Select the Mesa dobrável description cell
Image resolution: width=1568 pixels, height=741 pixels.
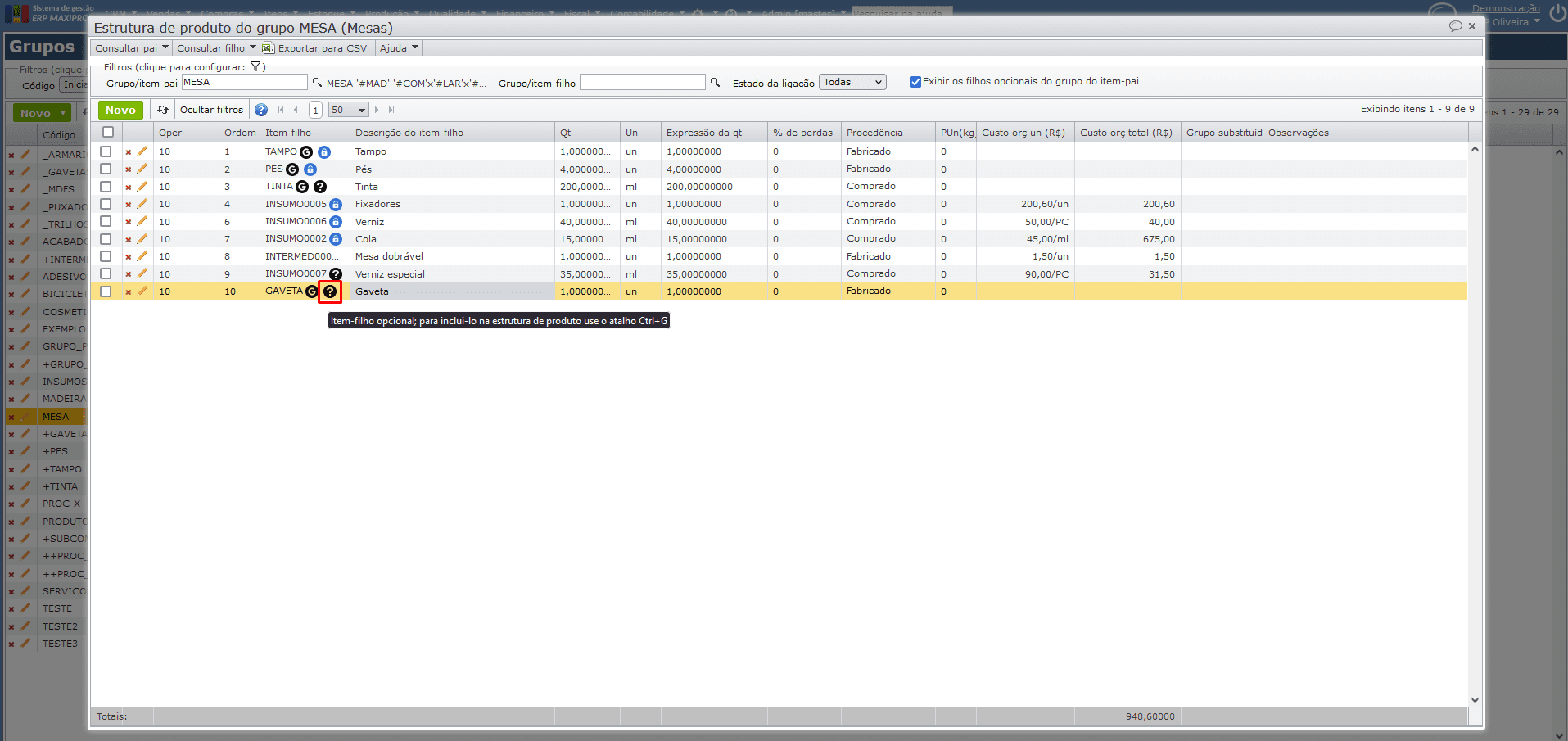(452, 256)
